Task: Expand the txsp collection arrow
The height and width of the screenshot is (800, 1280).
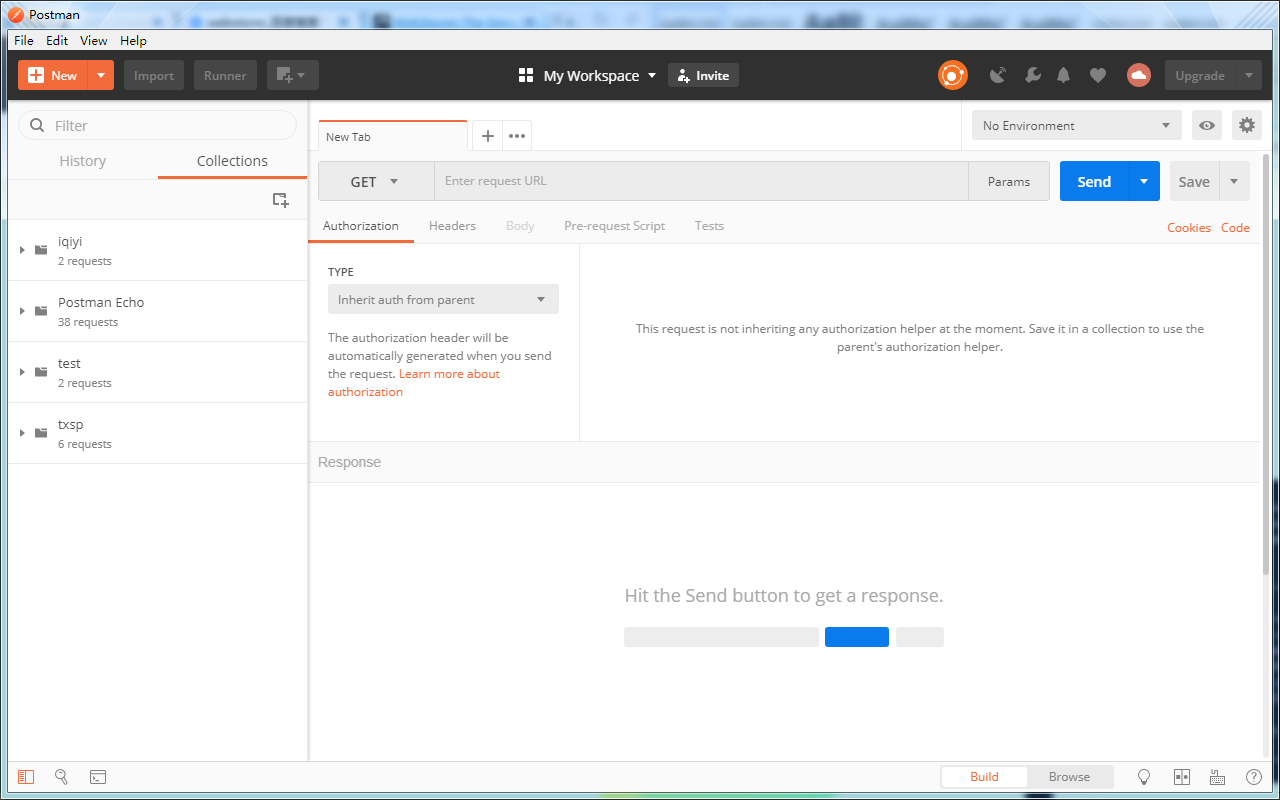Action: pos(22,433)
